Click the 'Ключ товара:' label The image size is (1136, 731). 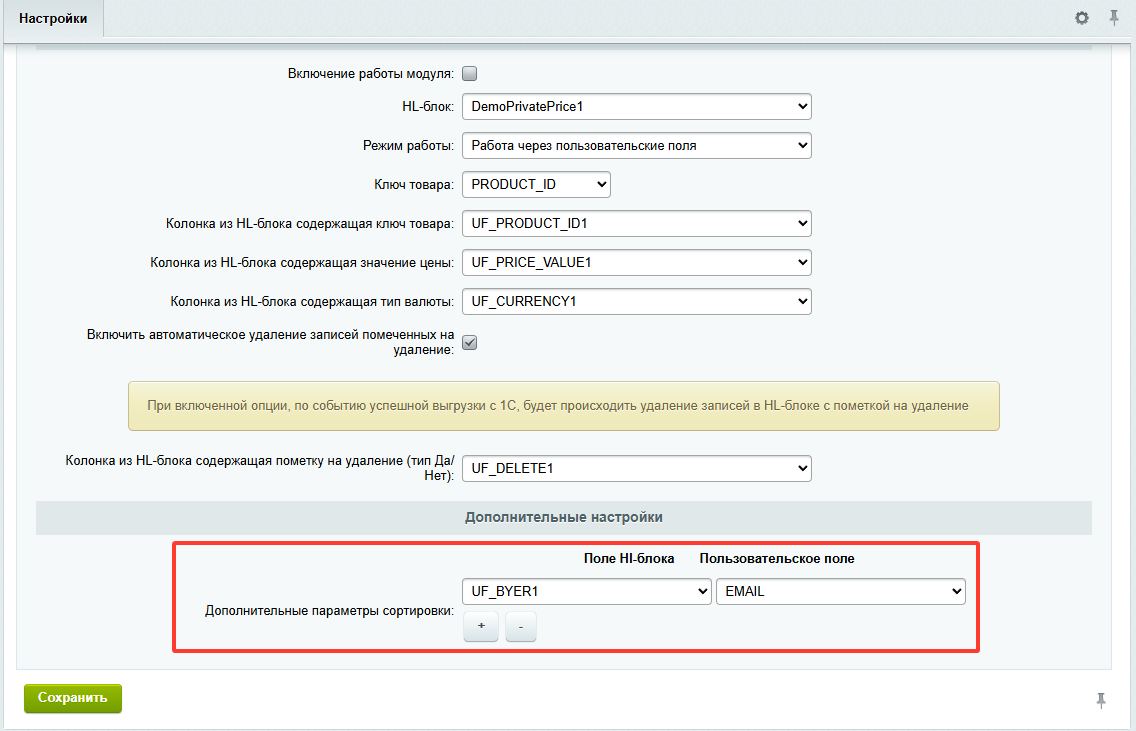pyautogui.click(x=414, y=185)
